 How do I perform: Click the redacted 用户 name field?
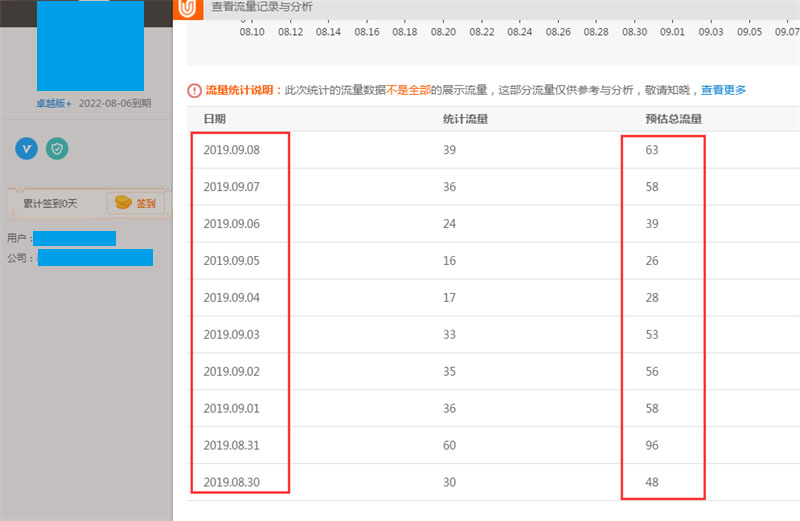74,238
